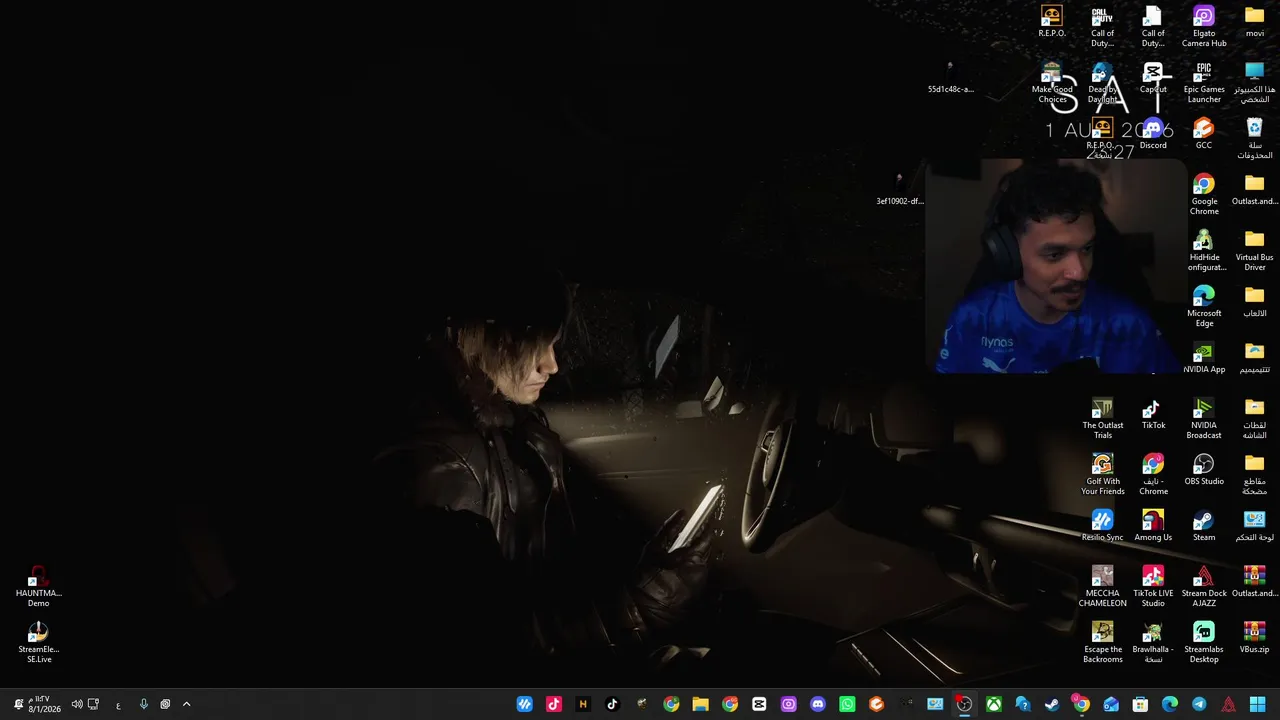The image size is (1280, 720).
Task: Open Discord from the taskbar
Action: (x=818, y=704)
